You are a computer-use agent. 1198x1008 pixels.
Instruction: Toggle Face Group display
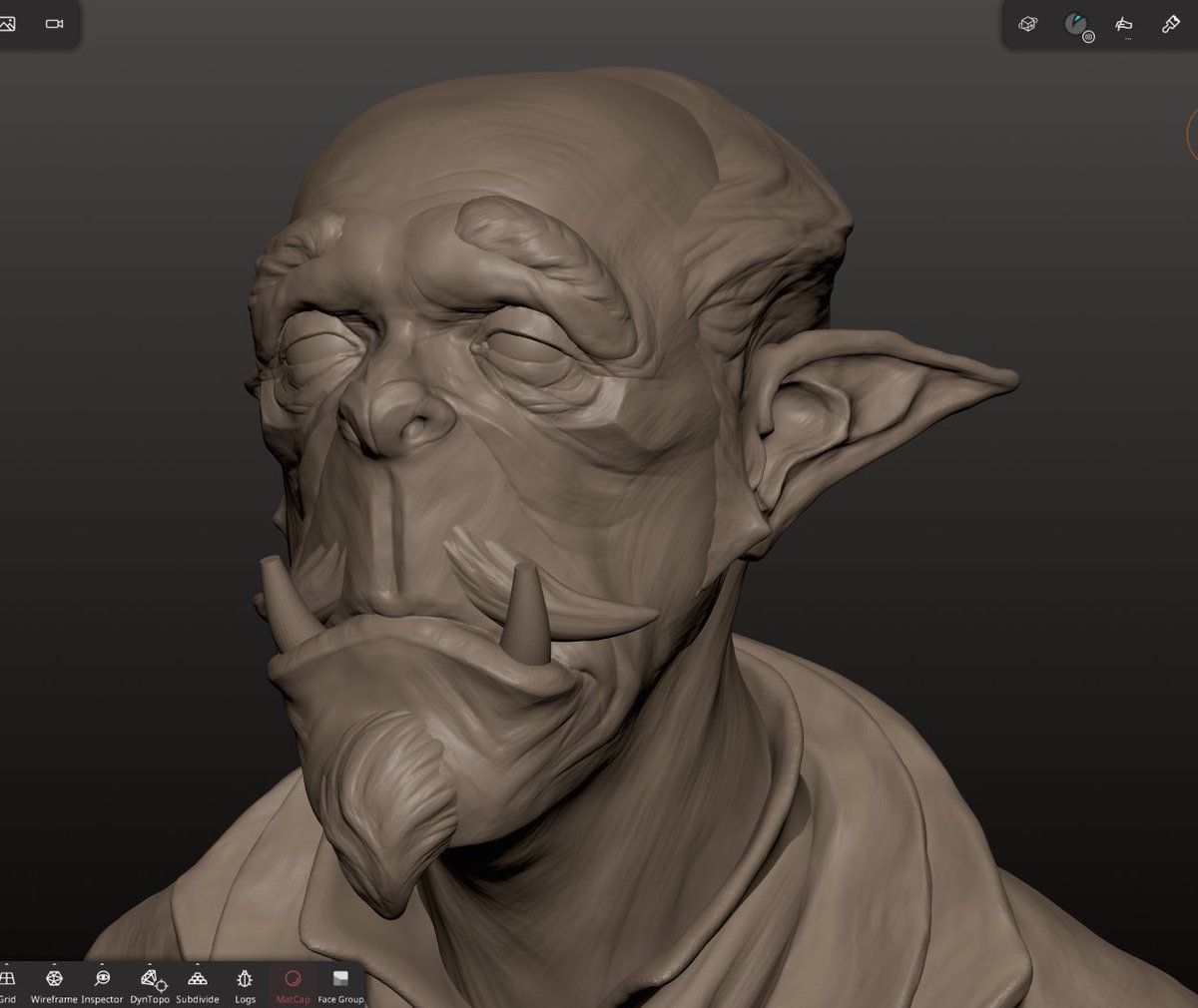tap(340, 984)
